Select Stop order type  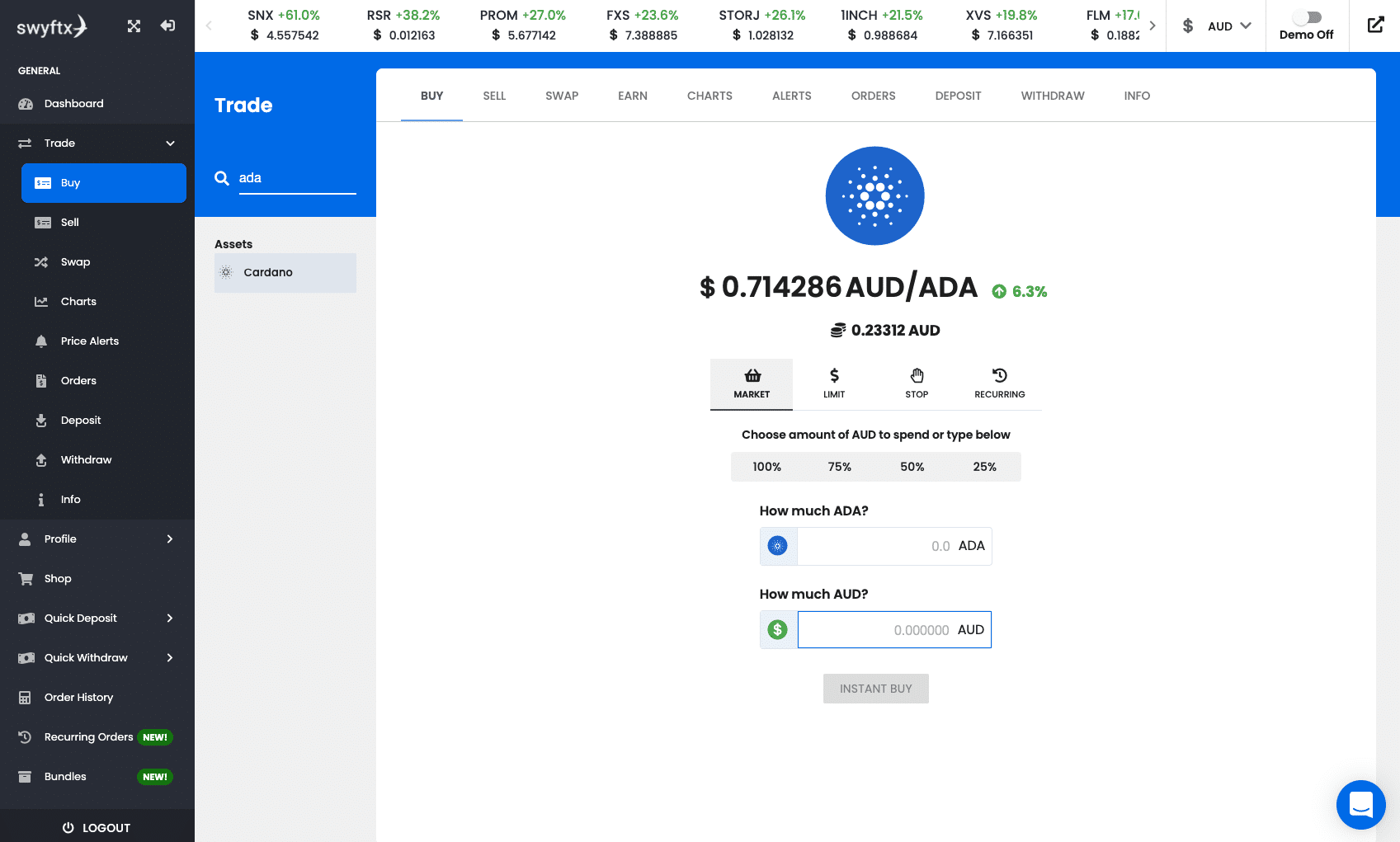(917, 383)
